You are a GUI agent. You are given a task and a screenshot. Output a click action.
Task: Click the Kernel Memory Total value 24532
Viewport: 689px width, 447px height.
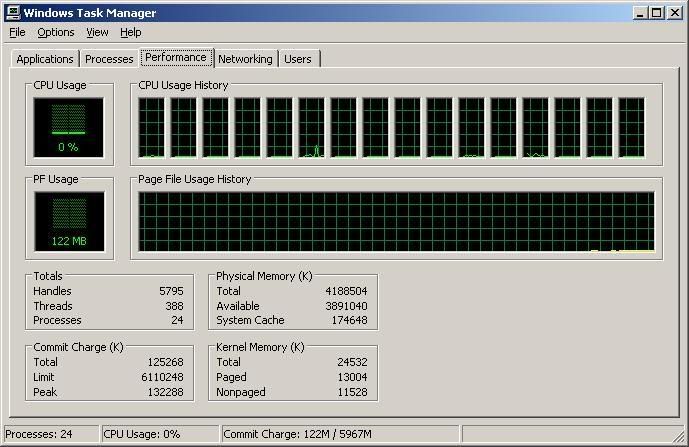pos(352,362)
